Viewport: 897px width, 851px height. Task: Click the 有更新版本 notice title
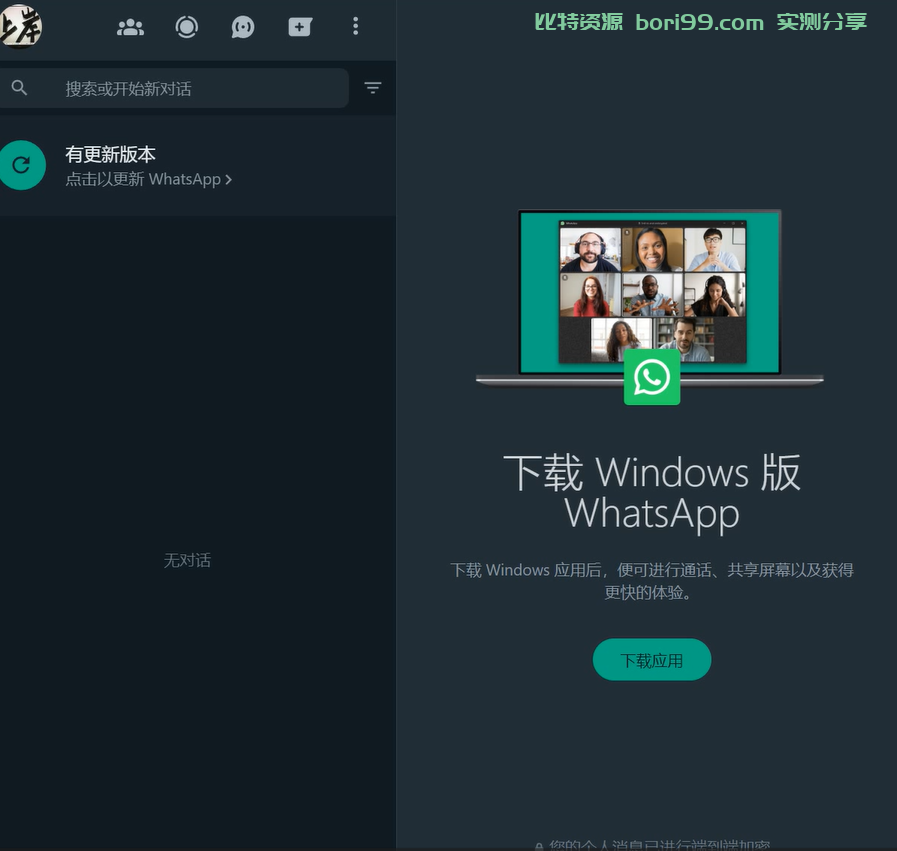[x=110, y=154]
